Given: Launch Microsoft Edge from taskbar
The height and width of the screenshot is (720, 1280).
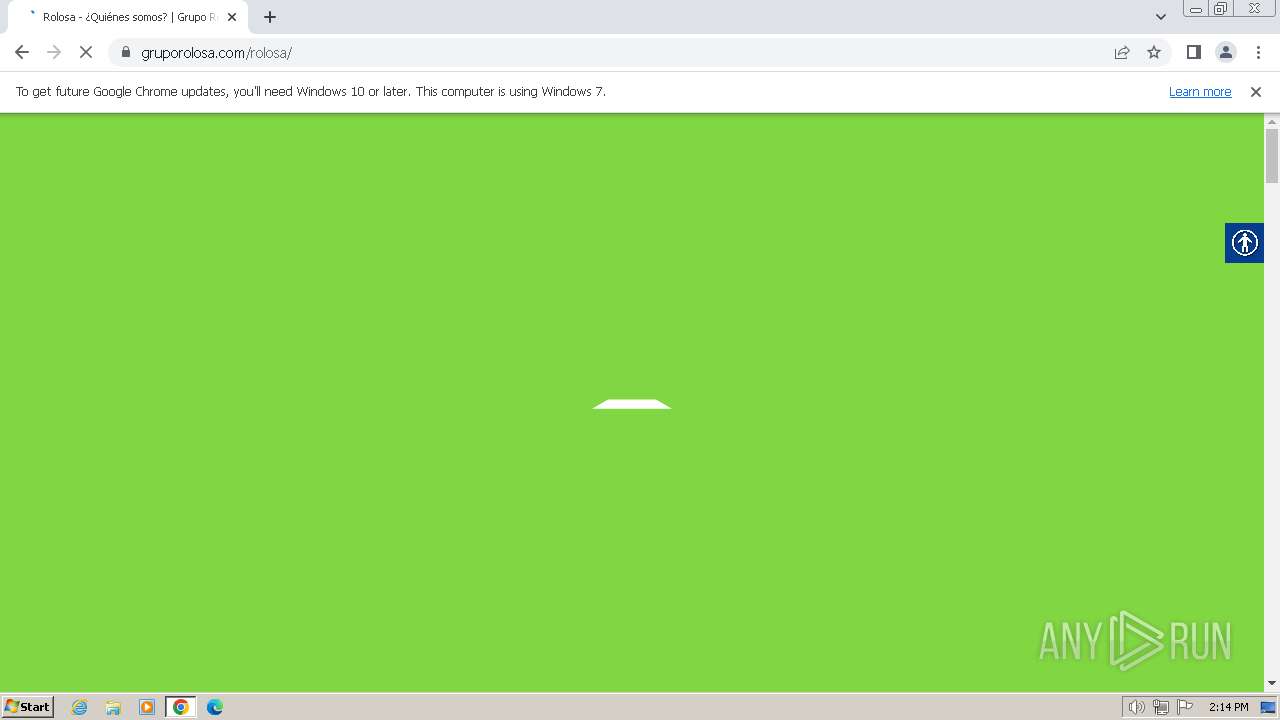Looking at the screenshot, I should point(215,707).
